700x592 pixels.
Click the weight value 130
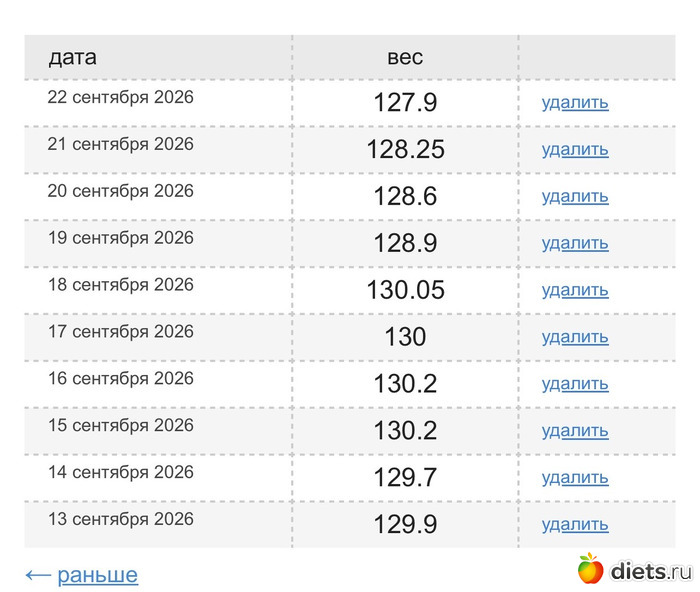pos(405,337)
